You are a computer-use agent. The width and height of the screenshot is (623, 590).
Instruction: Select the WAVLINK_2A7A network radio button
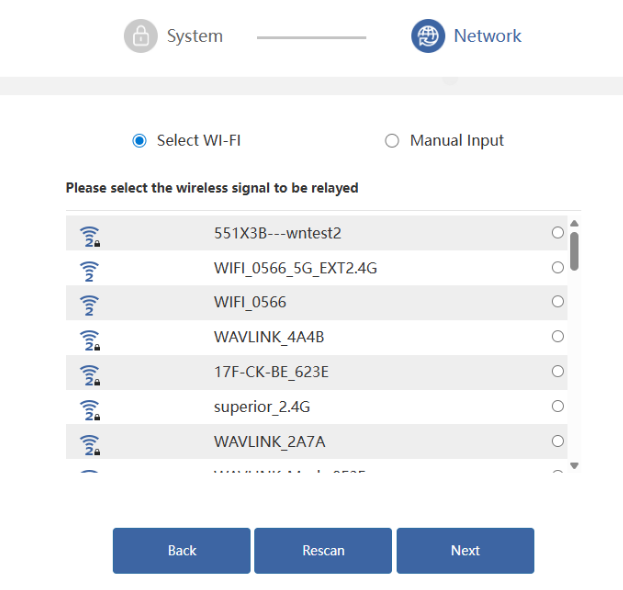[558, 441]
